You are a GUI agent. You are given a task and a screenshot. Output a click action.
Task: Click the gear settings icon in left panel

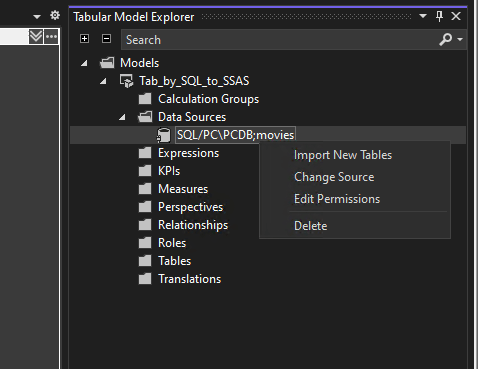tap(55, 15)
